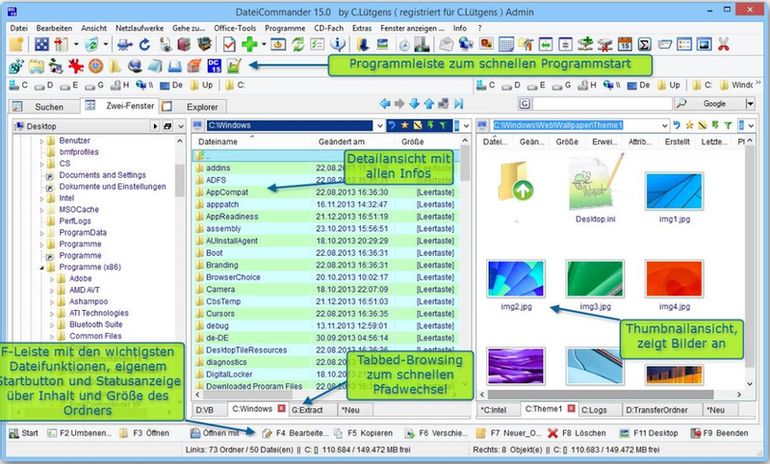The image size is (770, 464).
Task: Click F2 Umbenen button
Action: (80, 433)
